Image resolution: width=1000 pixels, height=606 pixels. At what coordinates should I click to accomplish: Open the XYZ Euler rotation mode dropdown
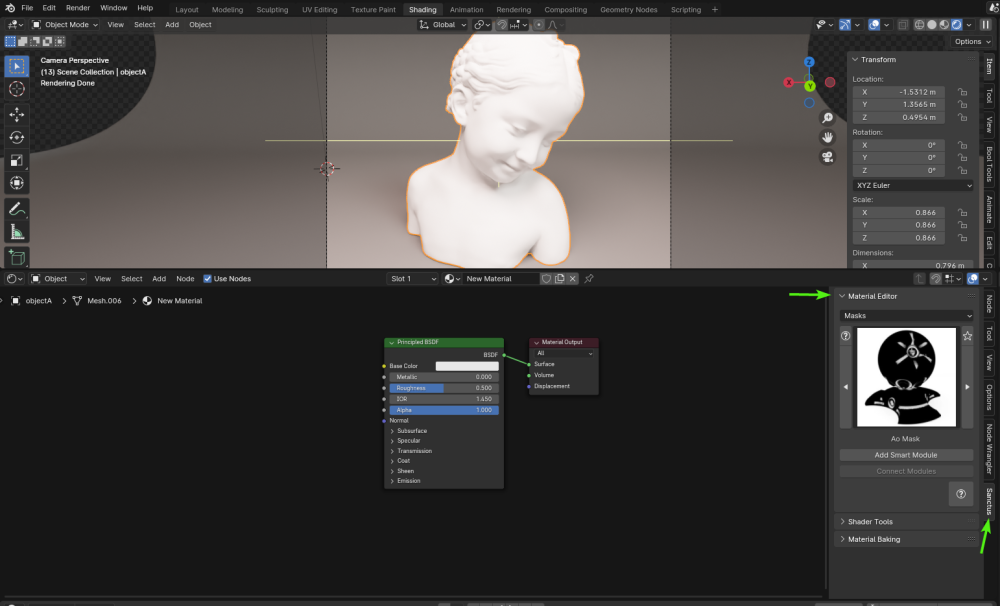pyautogui.click(x=912, y=185)
